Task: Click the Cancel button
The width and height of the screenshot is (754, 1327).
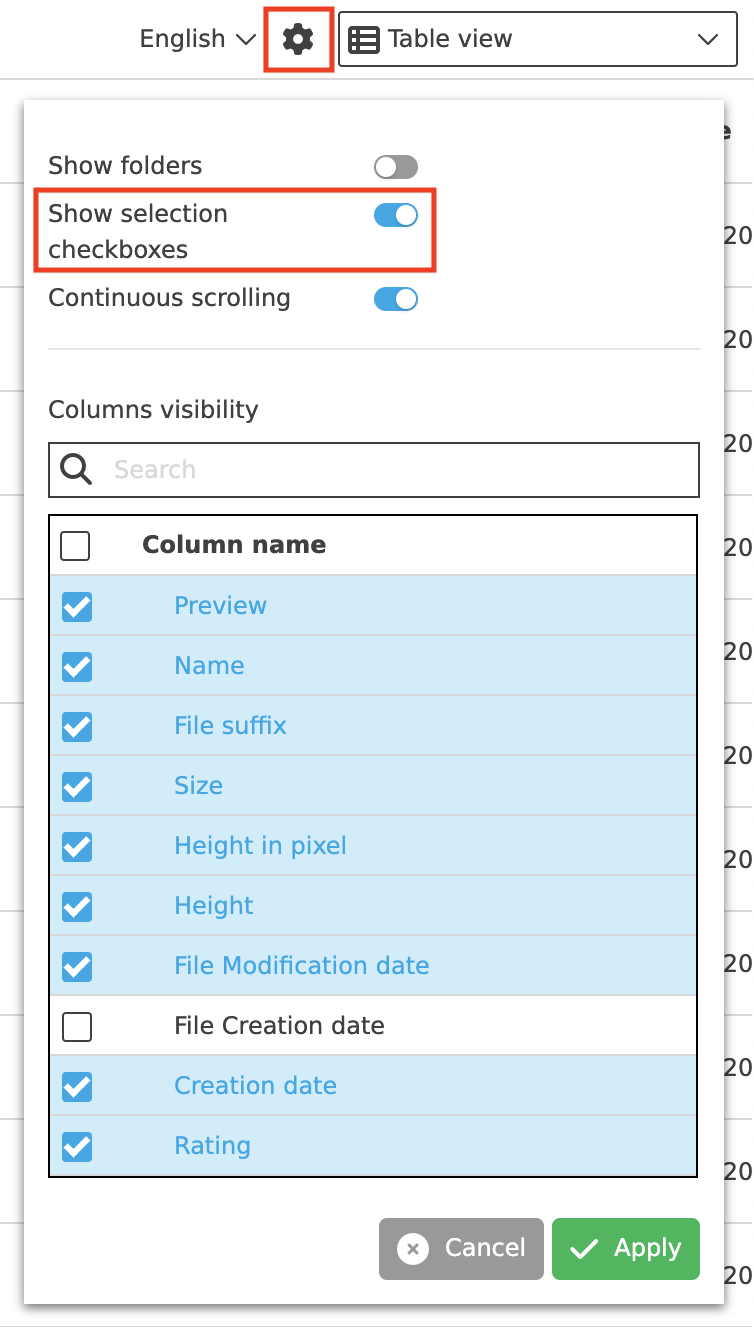Action: [x=461, y=1248]
